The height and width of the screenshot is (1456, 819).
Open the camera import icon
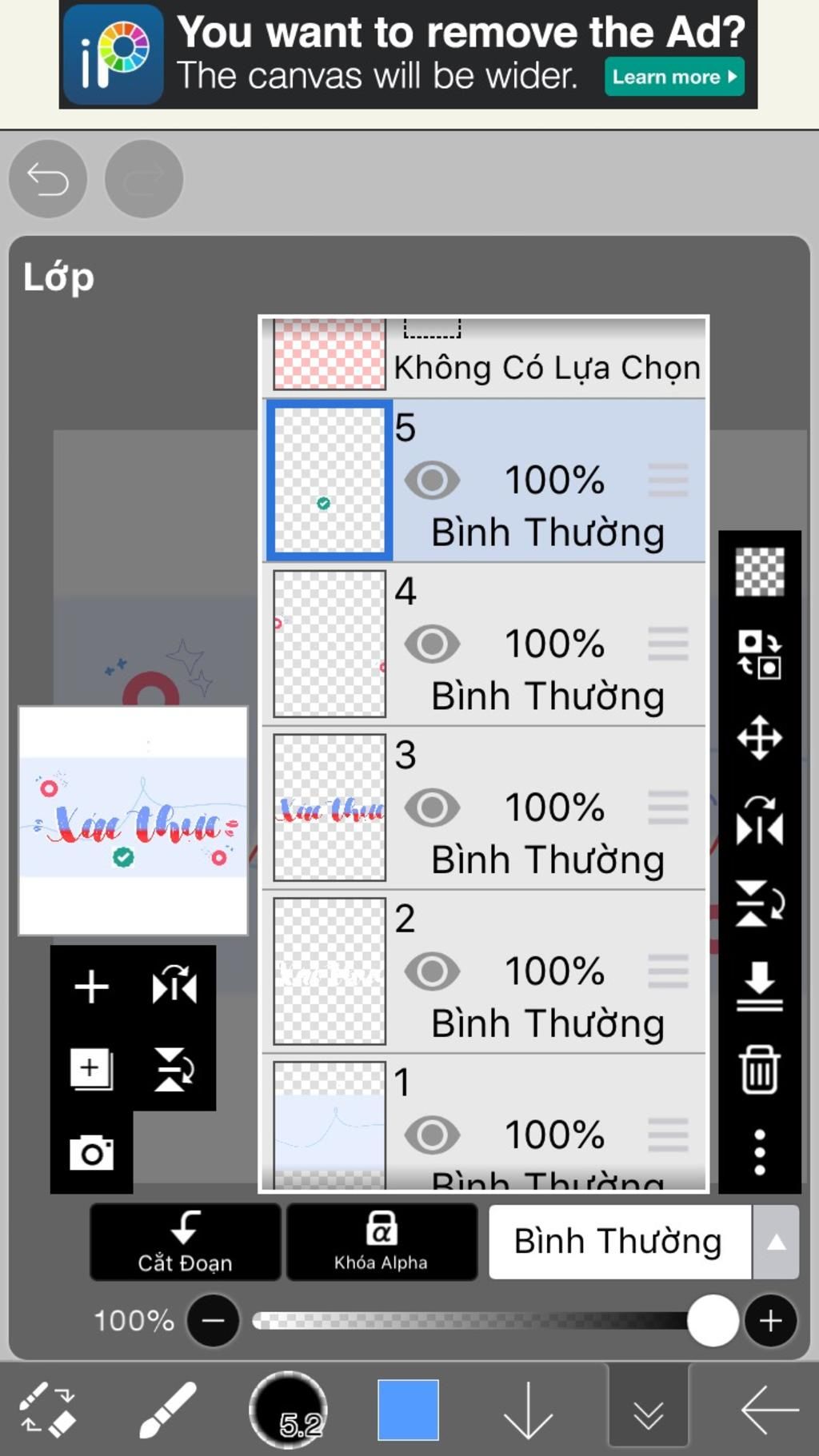click(91, 1152)
